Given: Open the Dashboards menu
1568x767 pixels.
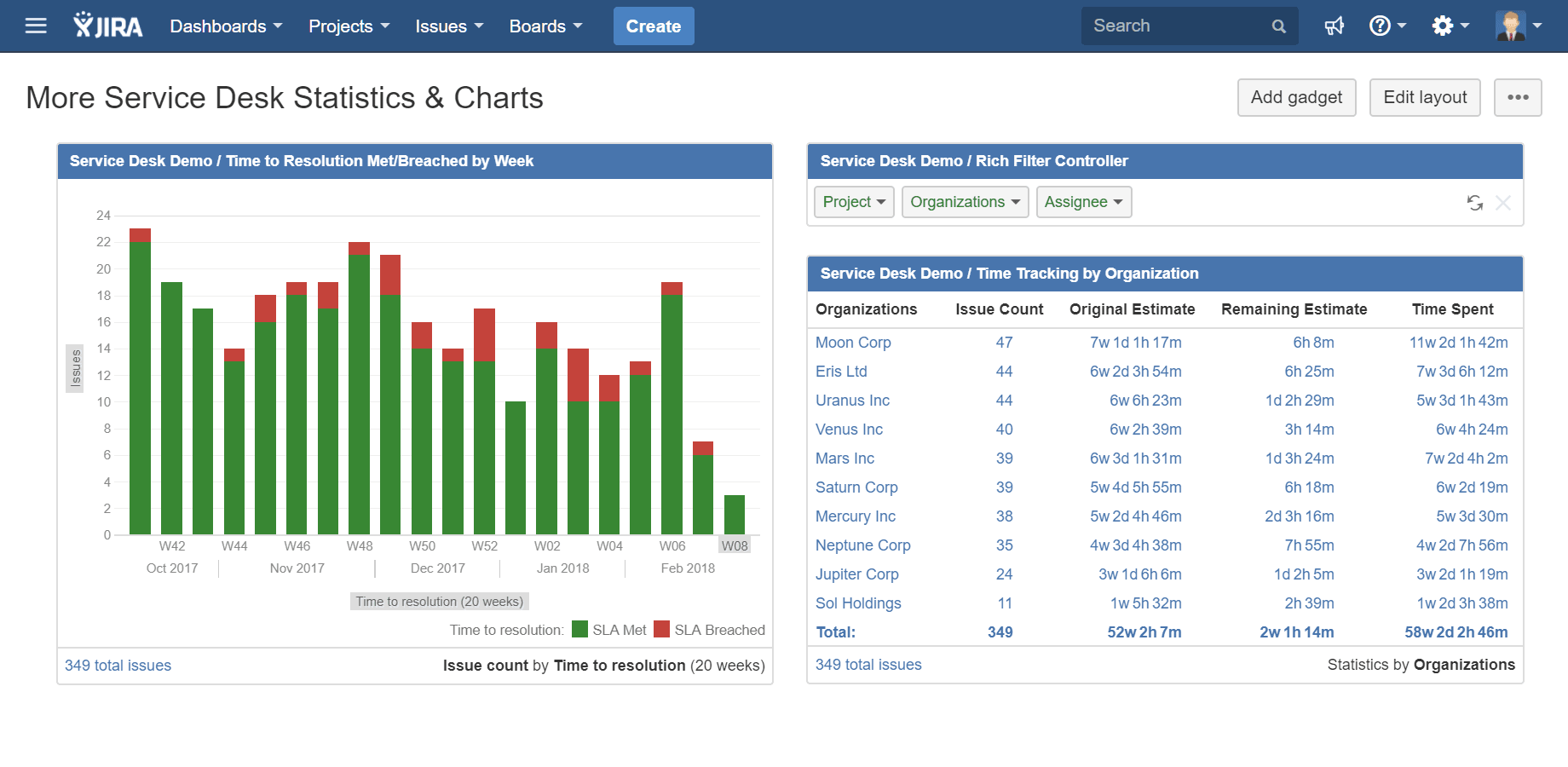Looking at the screenshot, I should point(226,26).
